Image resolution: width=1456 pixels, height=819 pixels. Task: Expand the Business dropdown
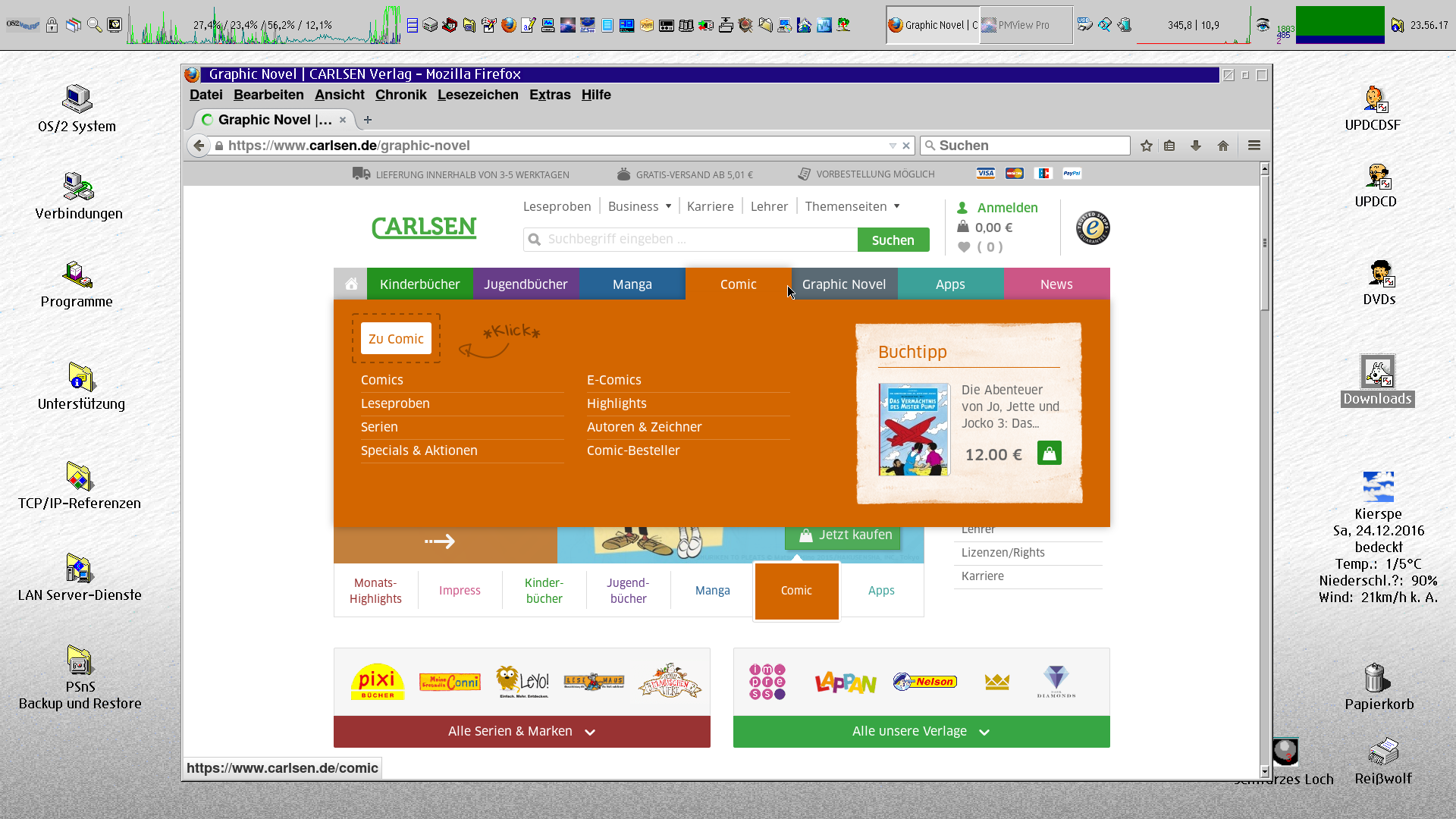(639, 206)
